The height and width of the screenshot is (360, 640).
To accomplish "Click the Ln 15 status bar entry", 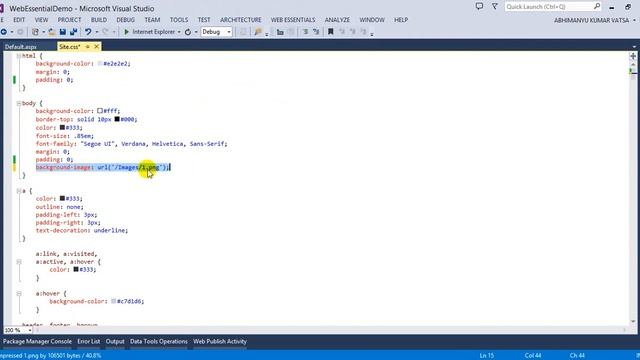I will (487, 356).
